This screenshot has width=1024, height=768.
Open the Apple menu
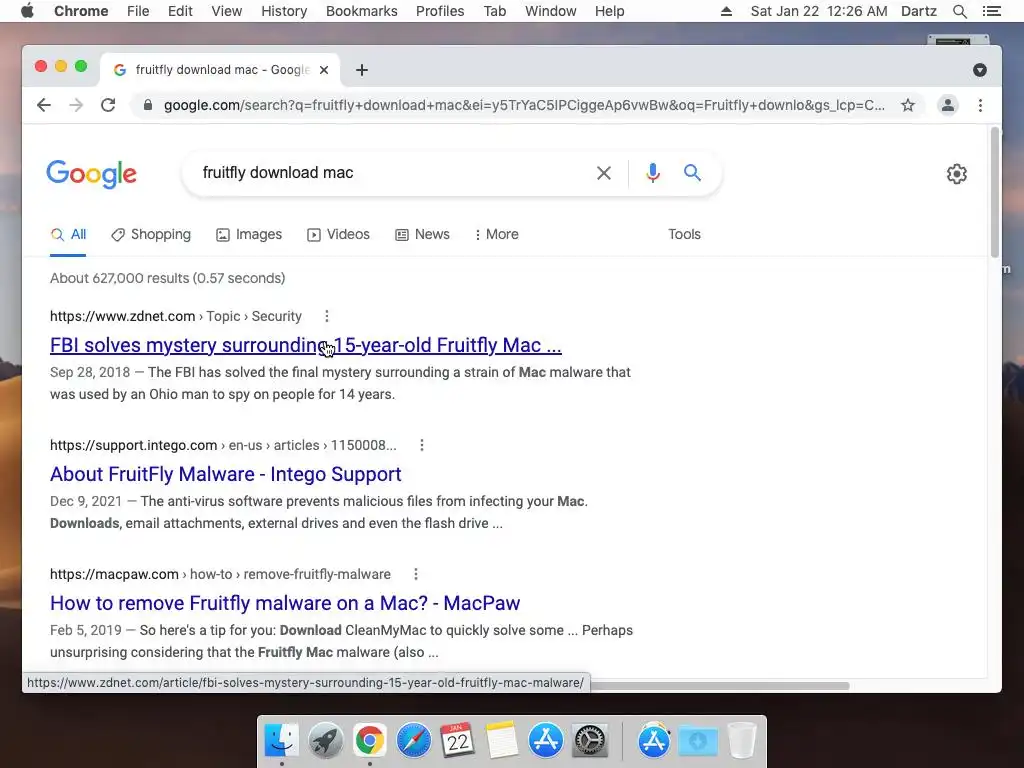click(x=27, y=11)
